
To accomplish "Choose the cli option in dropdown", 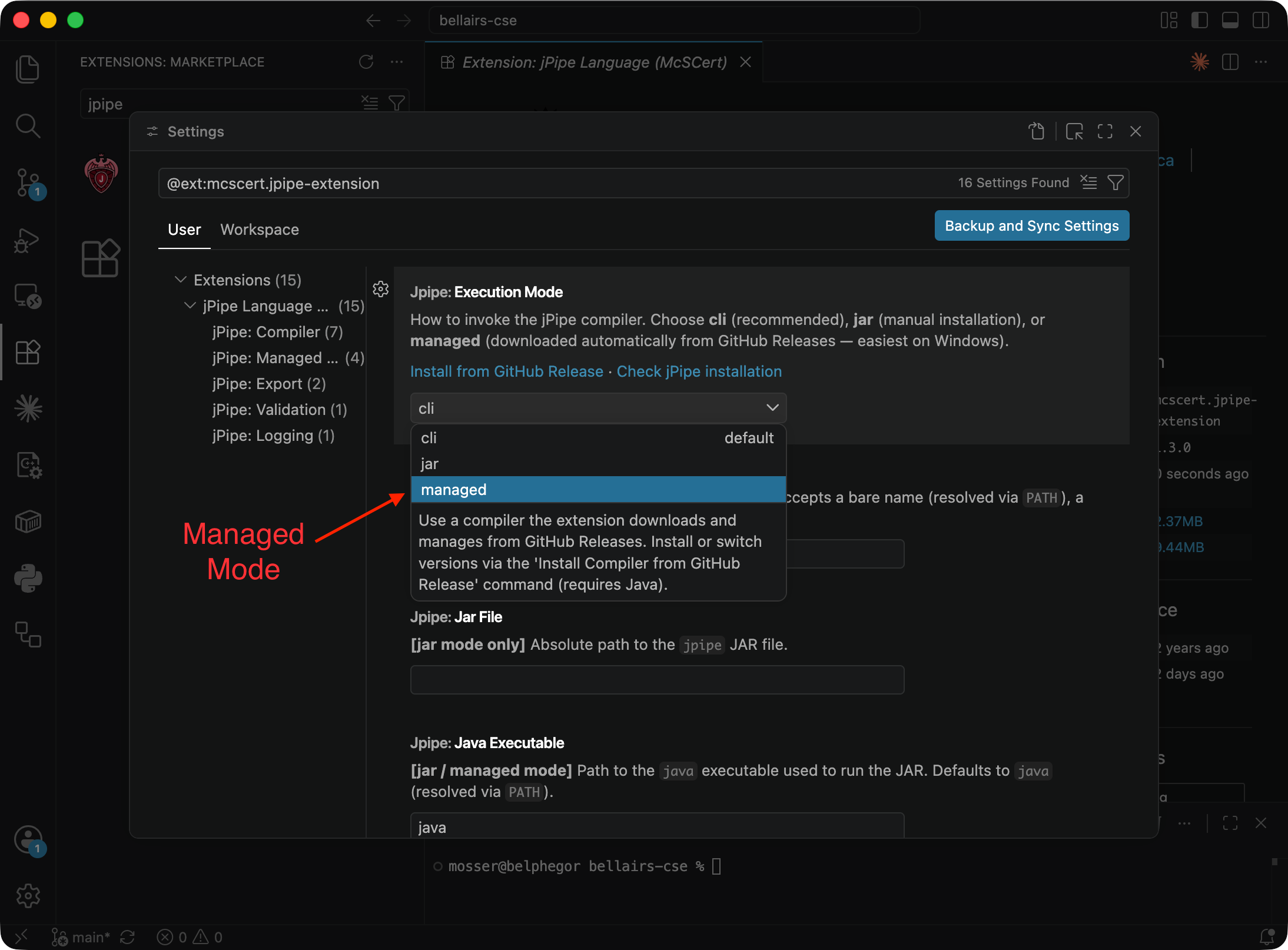I will point(598,438).
